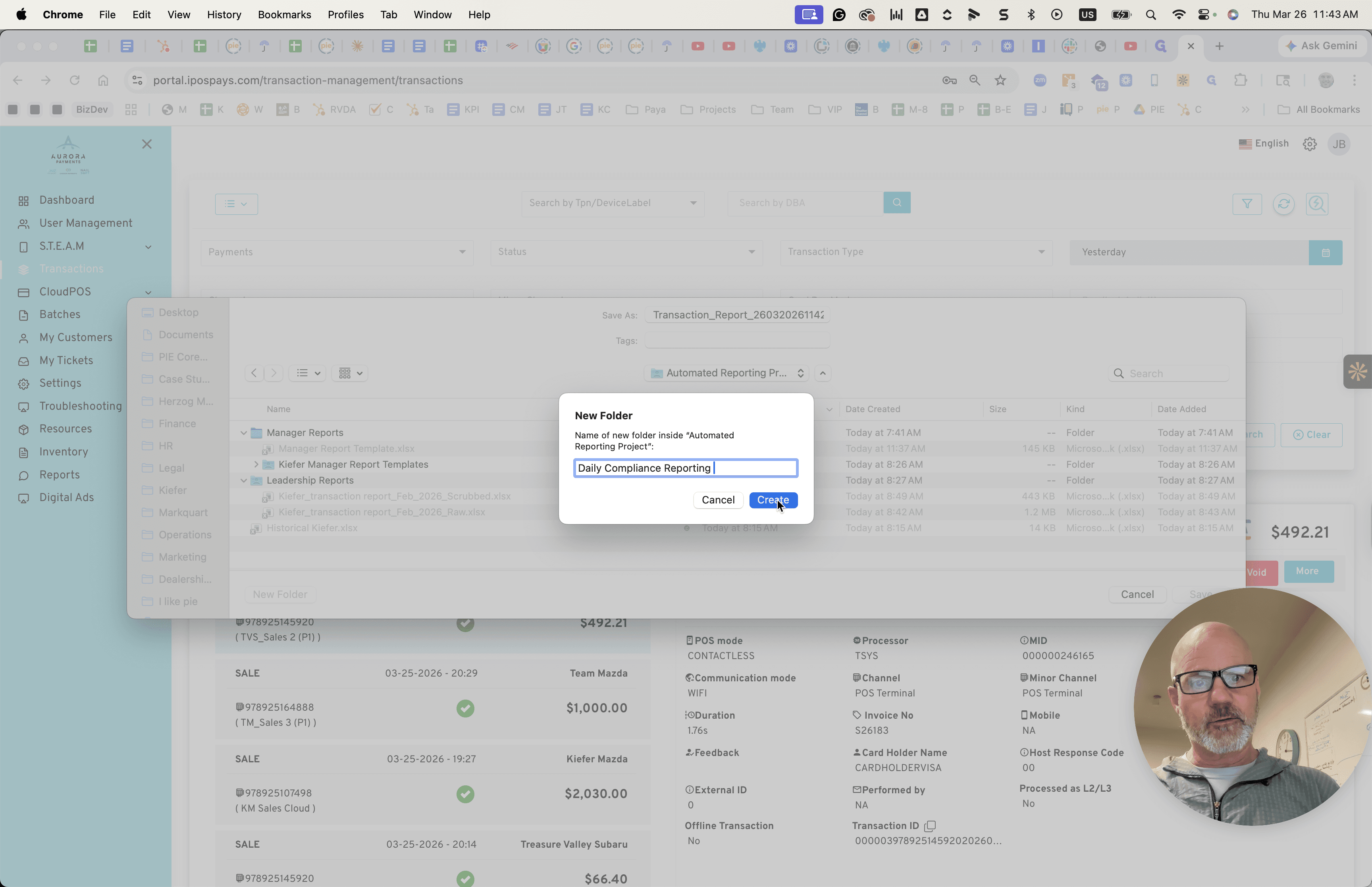1372x887 pixels.
Task: Select Finance in the save dialog sidebar
Action: [x=177, y=424]
